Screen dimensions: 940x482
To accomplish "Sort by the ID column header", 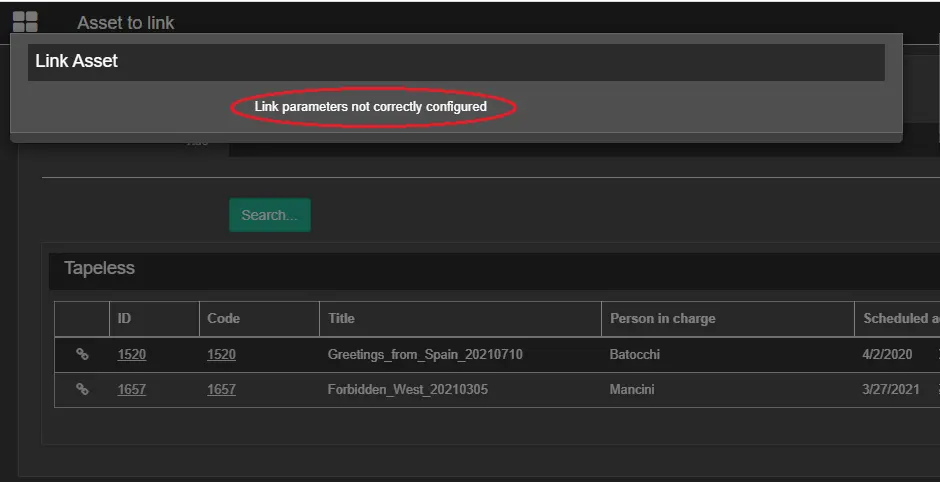I will click(125, 319).
